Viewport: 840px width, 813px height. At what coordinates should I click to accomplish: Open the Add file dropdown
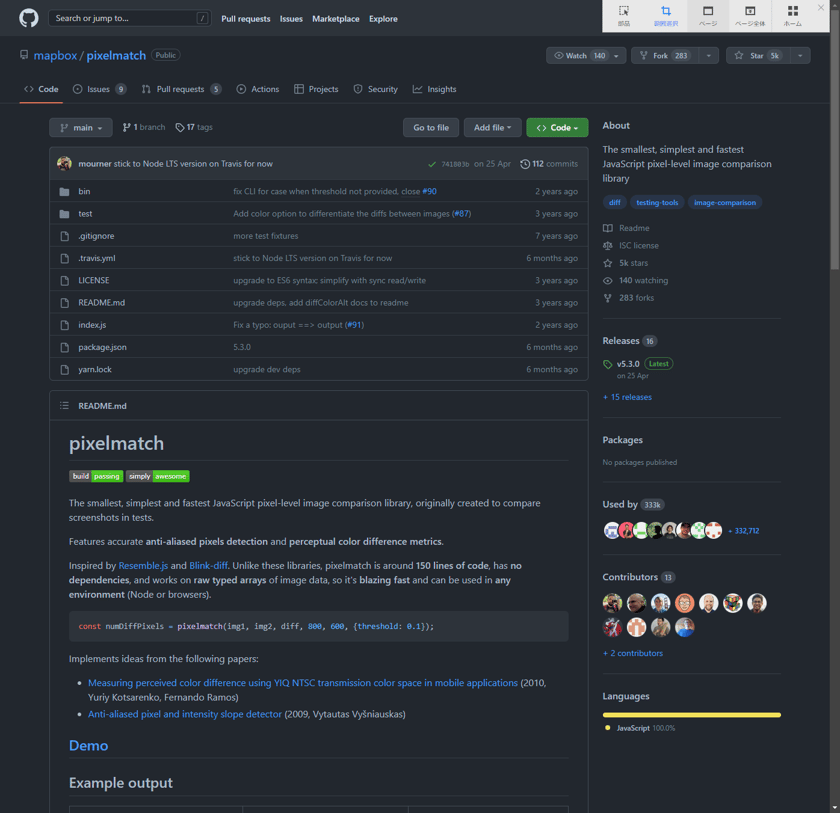[492, 127]
